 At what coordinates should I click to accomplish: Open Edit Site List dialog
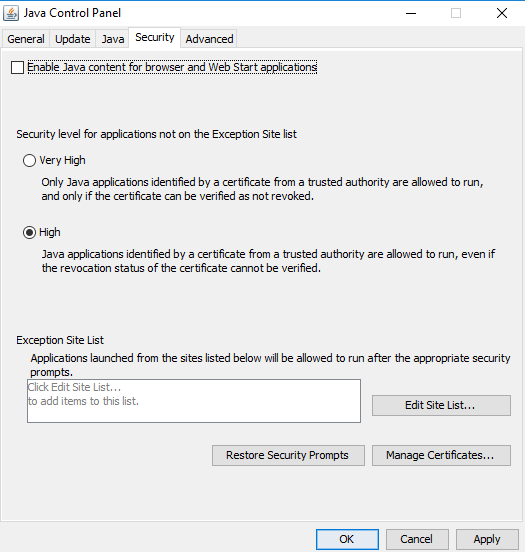(x=441, y=405)
